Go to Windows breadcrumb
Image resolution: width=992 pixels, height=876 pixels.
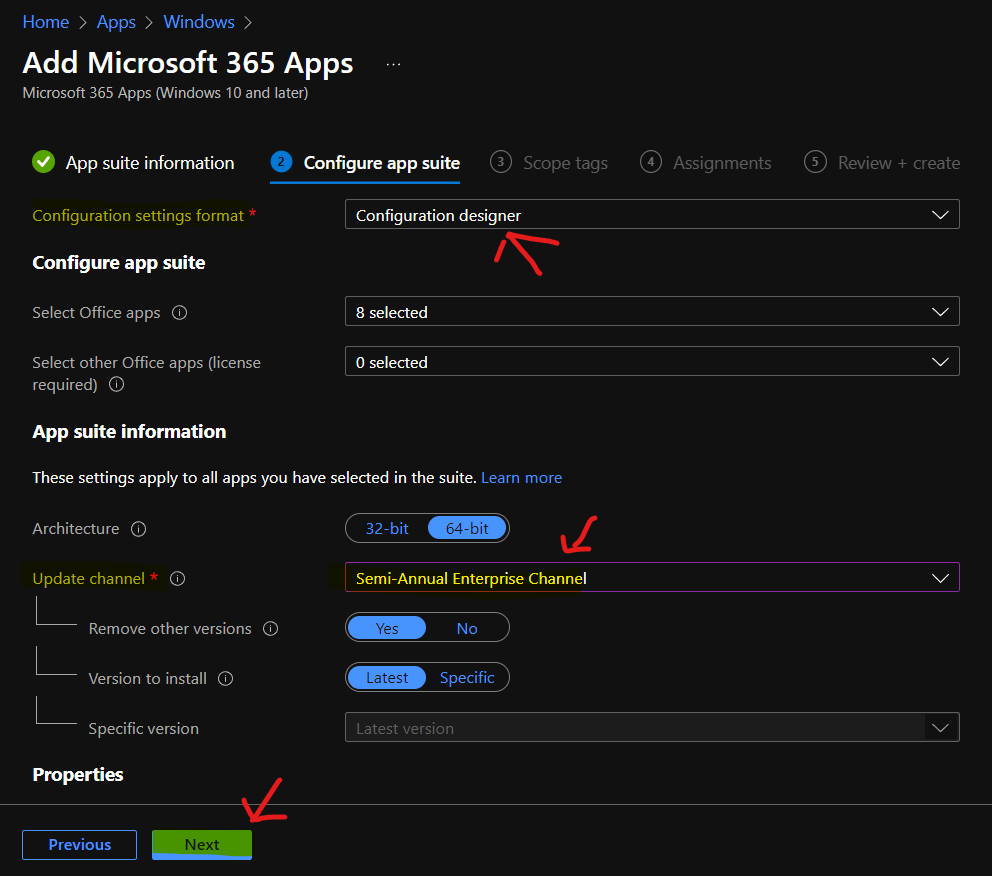[199, 22]
